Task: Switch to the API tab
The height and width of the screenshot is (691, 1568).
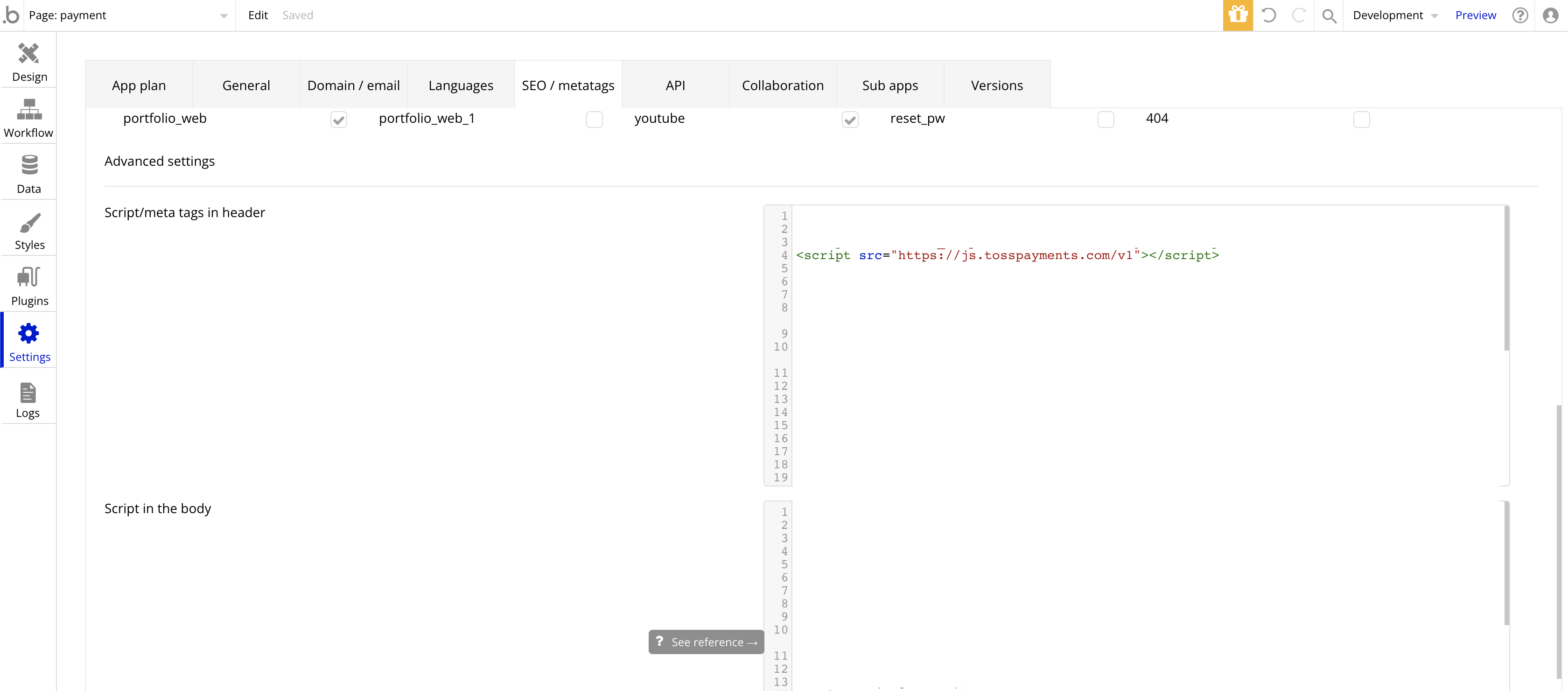Action: 676,85
